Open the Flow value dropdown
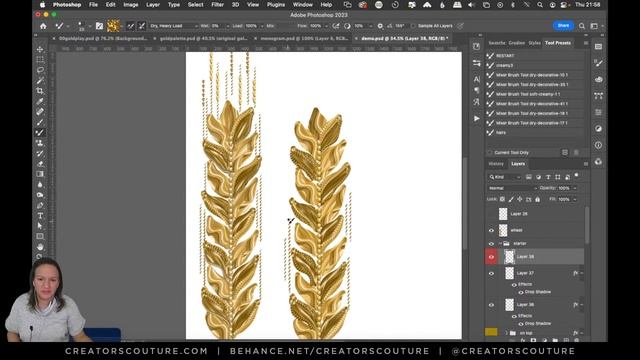The height and width of the screenshot is (360, 640). [326, 26]
